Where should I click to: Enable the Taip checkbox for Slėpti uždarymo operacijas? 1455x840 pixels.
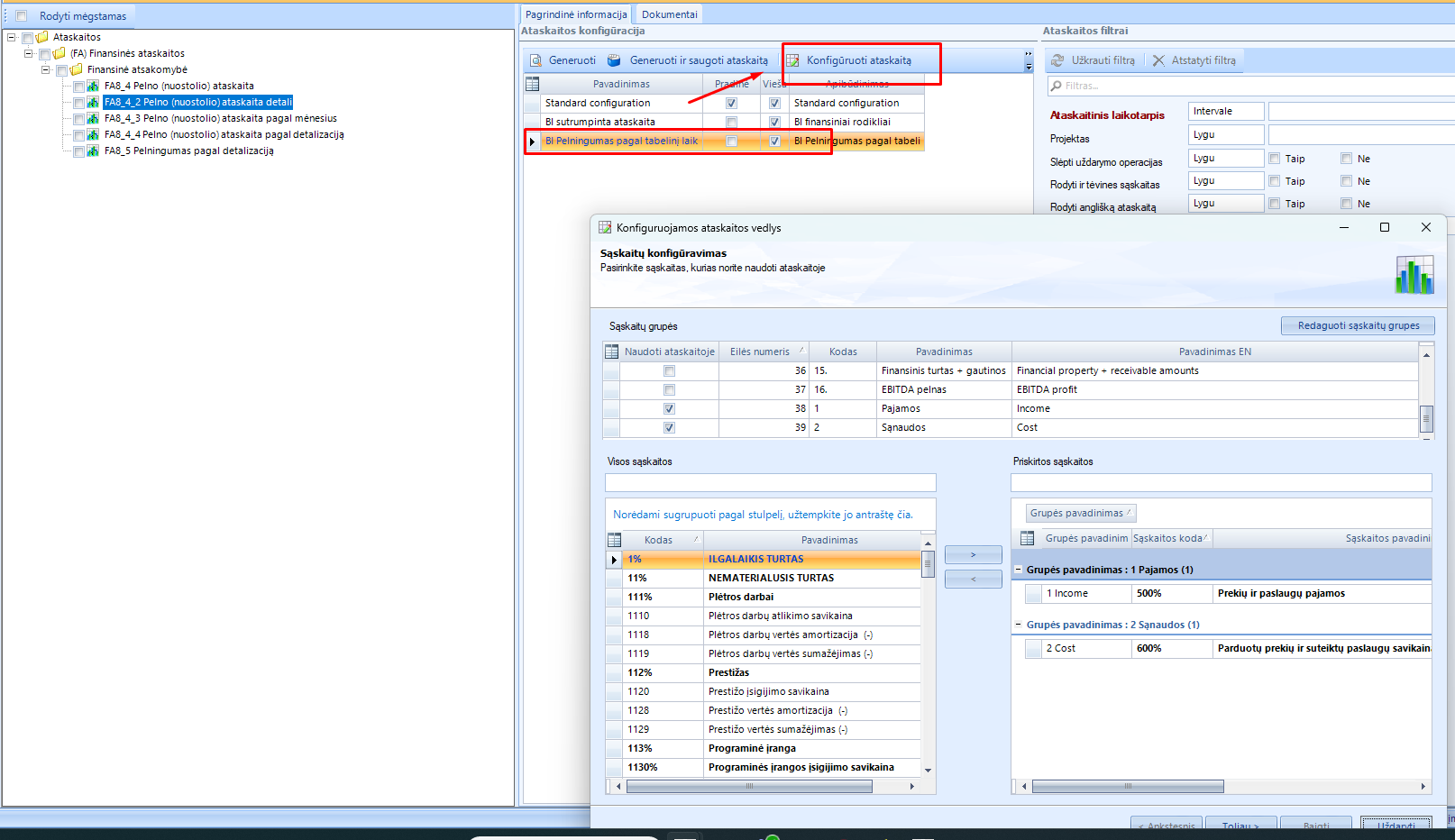point(1275,159)
